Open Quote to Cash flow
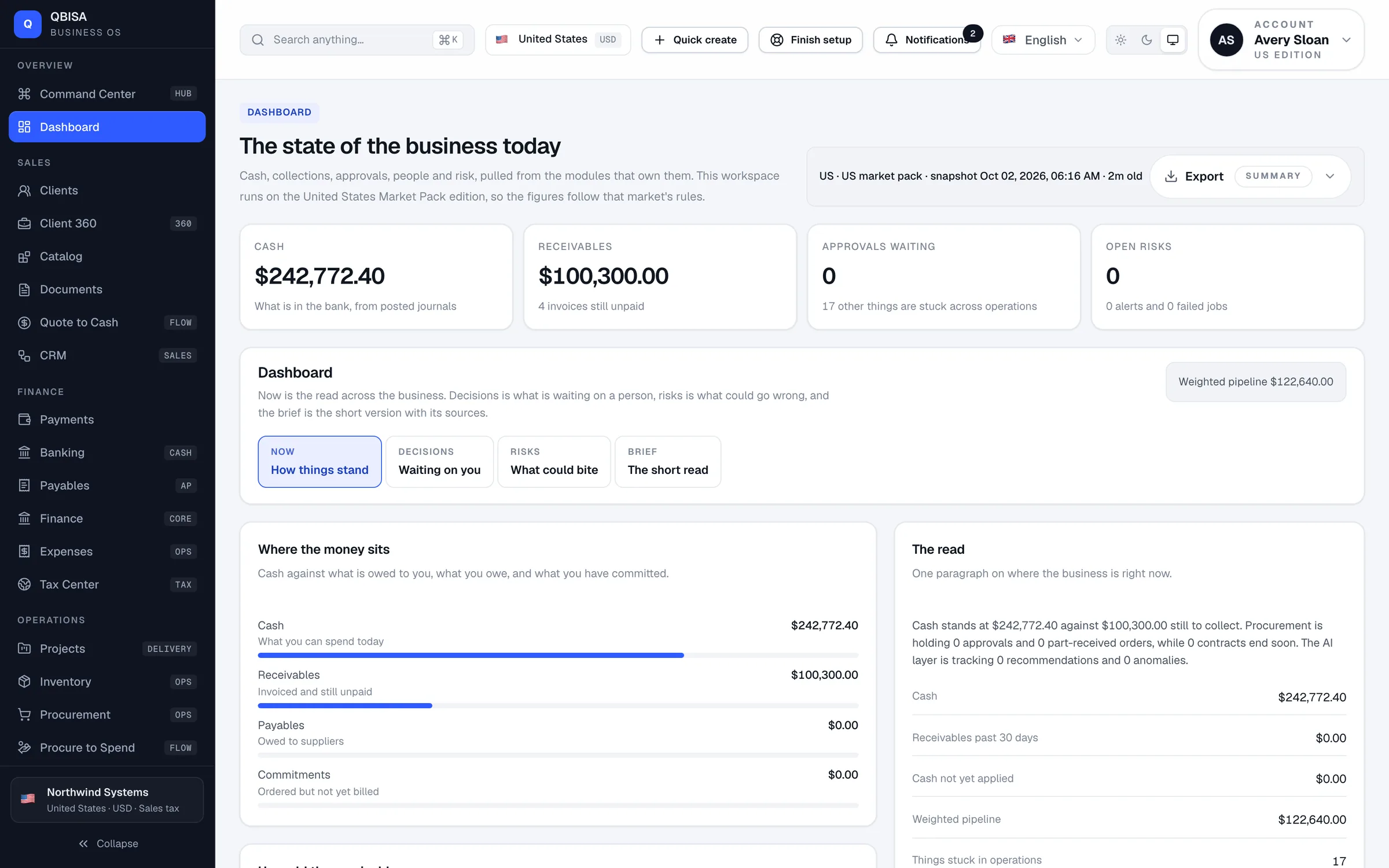The image size is (1389, 868). [107, 322]
